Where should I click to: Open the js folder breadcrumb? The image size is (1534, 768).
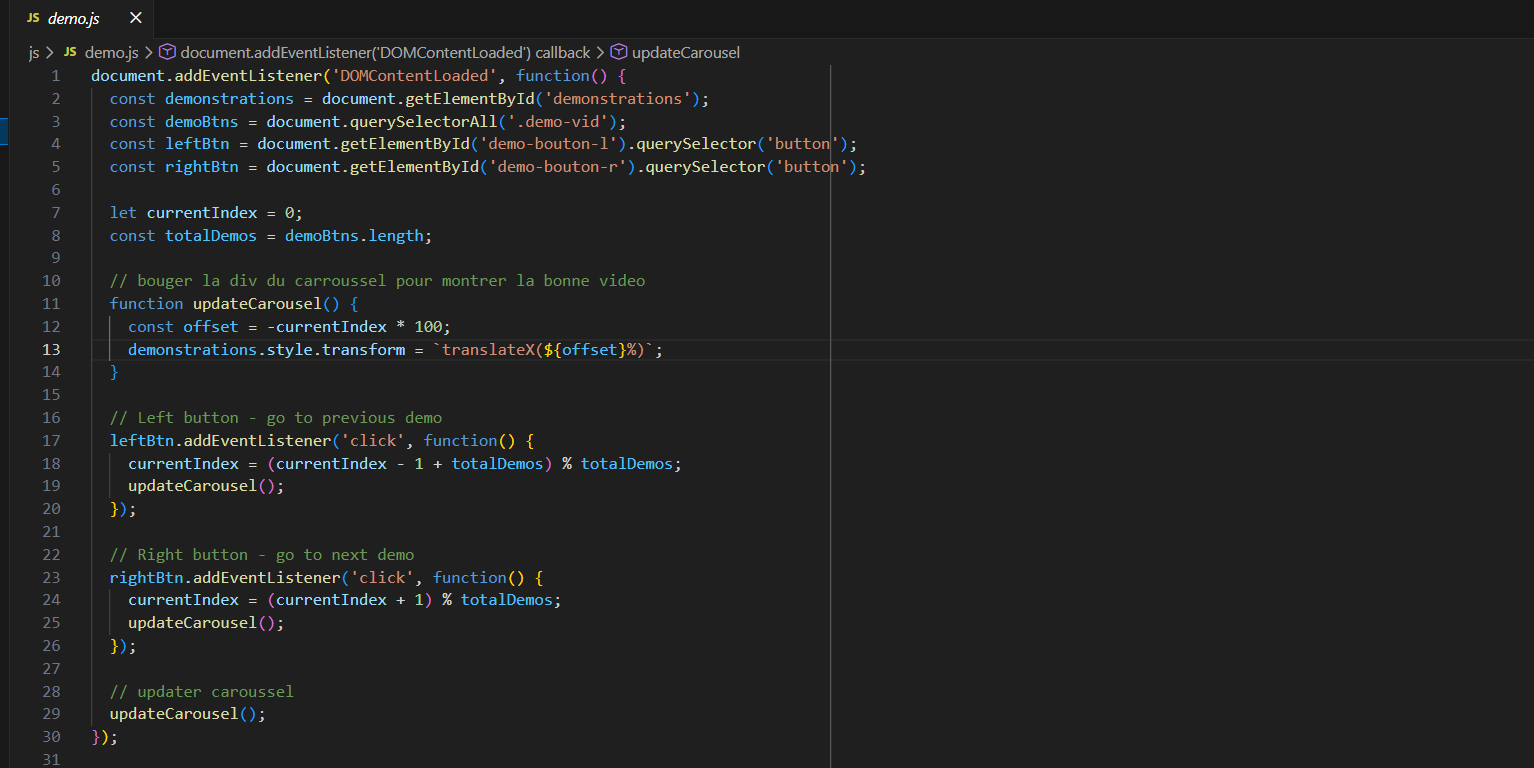[34, 52]
